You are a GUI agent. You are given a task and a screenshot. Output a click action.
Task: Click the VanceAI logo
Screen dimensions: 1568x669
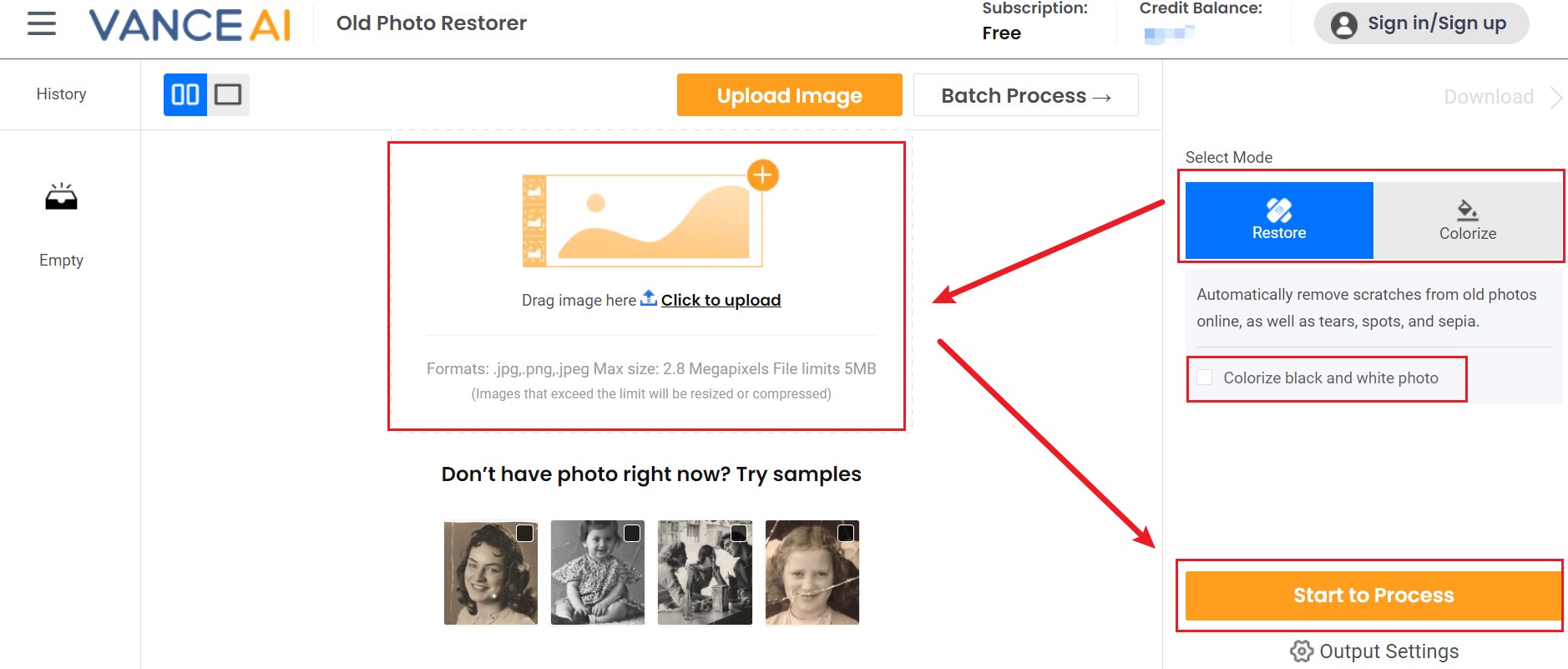190,25
